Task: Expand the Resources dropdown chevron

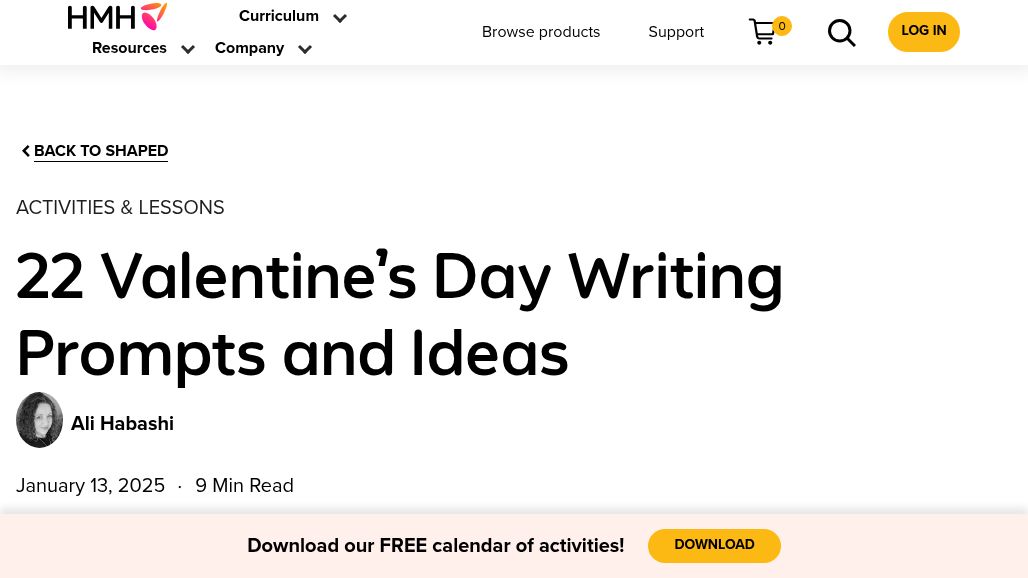Action: point(188,50)
